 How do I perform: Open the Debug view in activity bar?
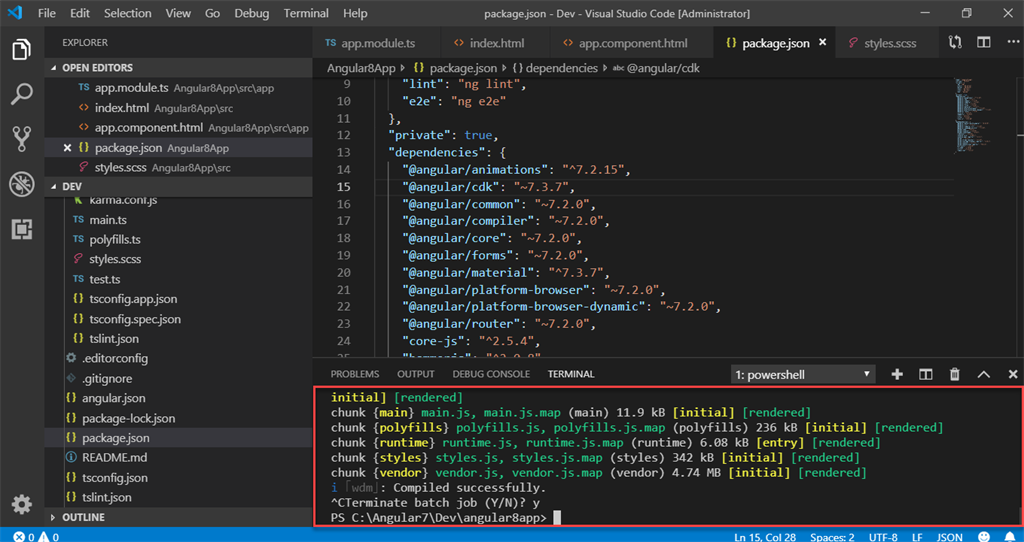[21, 184]
